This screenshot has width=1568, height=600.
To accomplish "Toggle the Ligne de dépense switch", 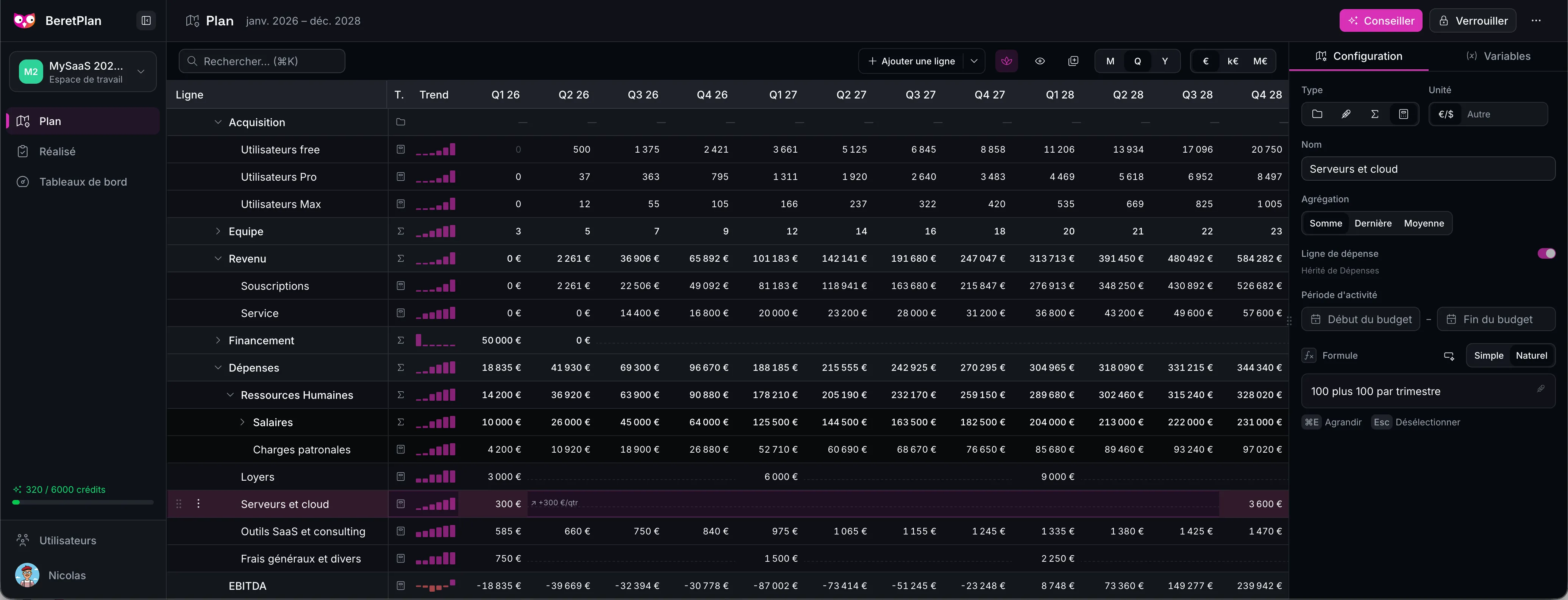I will point(1546,254).
